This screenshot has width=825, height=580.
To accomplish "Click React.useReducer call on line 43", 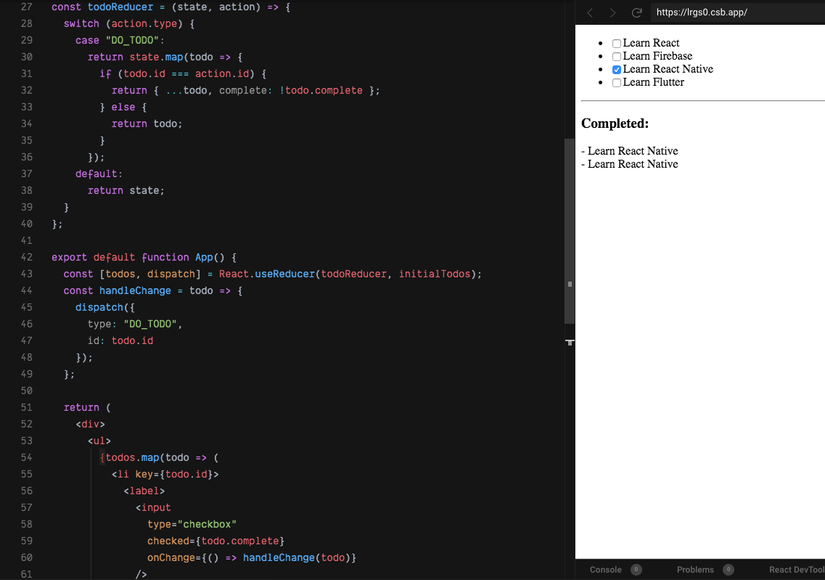I will pyautogui.click(x=267, y=274).
